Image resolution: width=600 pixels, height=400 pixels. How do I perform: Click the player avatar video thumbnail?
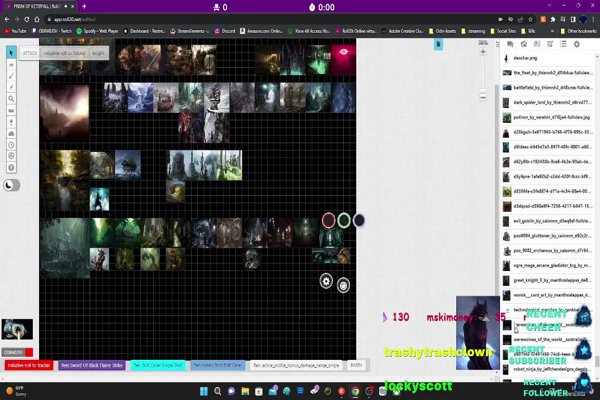[x=17, y=329]
